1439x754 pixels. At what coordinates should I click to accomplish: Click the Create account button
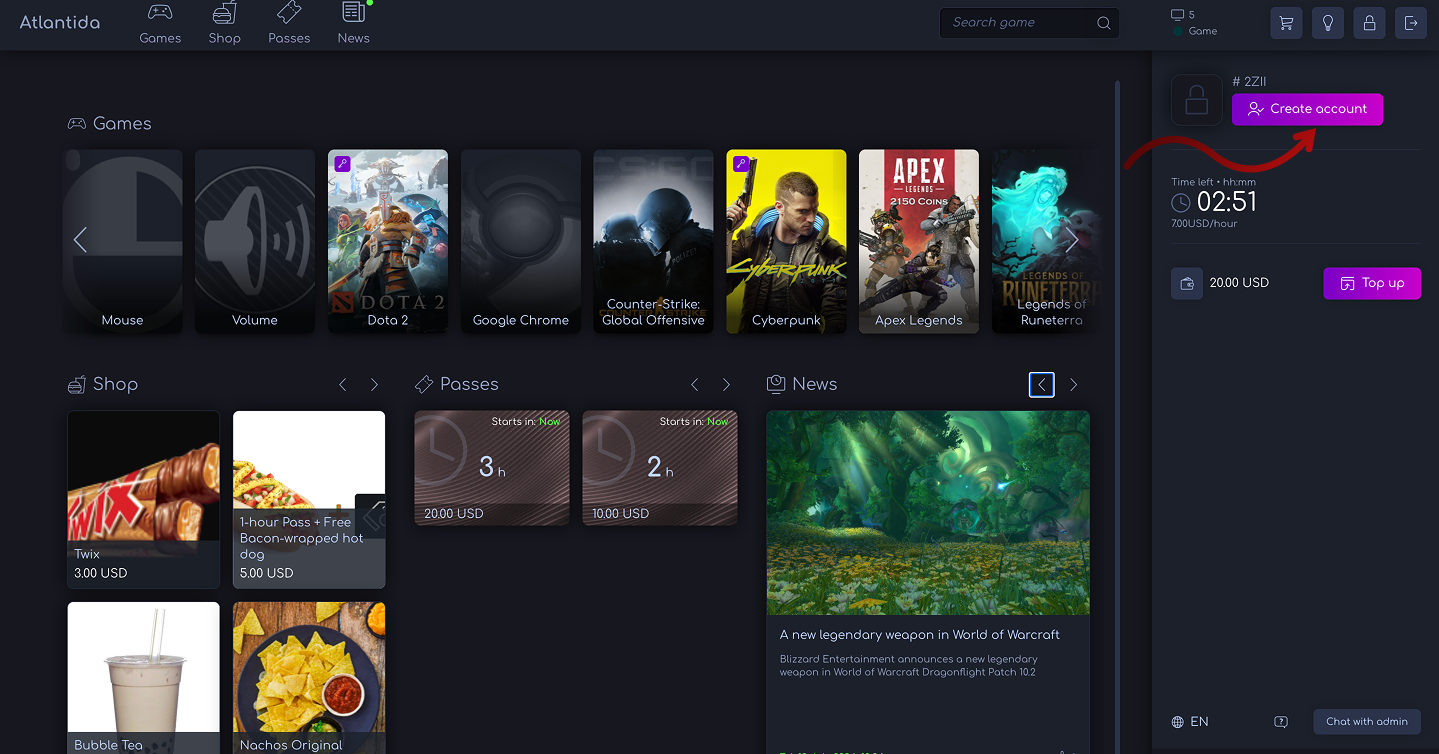(1307, 109)
